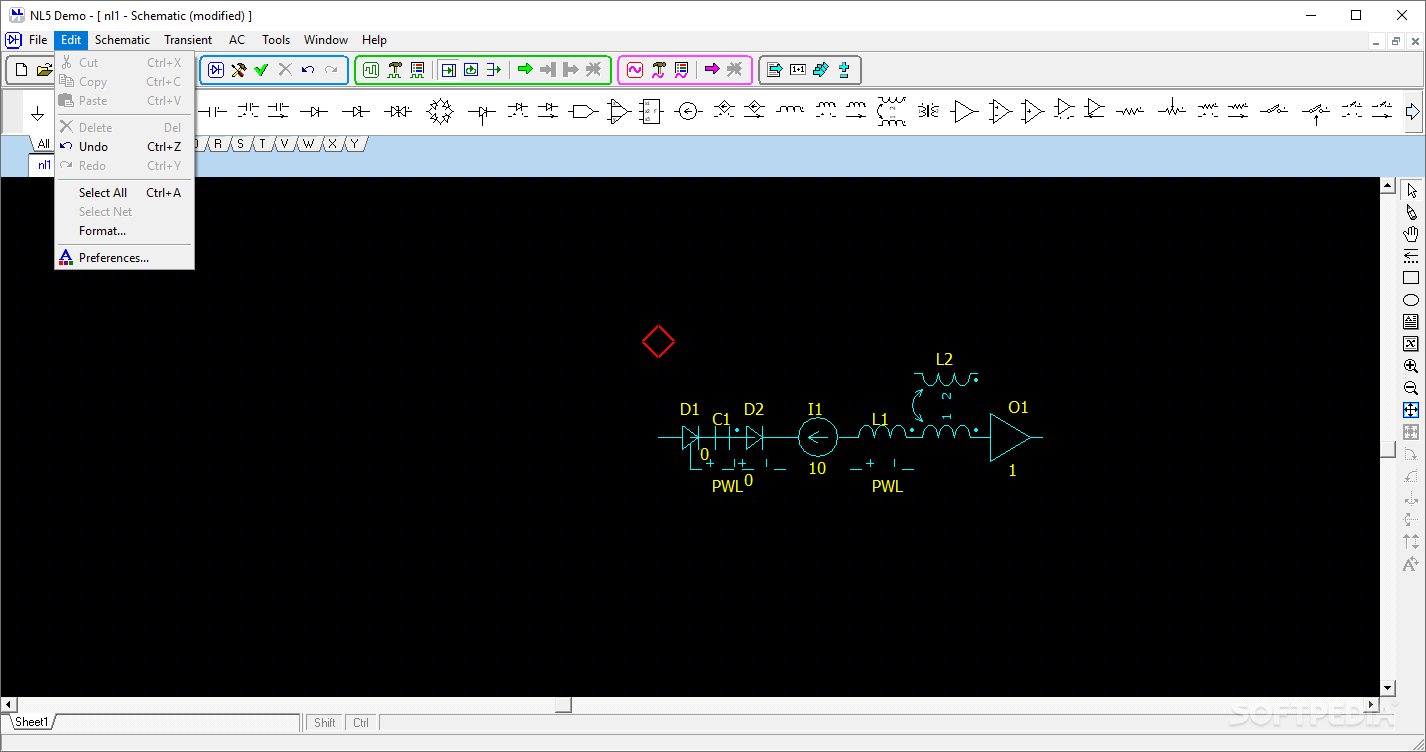Click the Shift status button
The height and width of the screenshot is (752, 1426).
[x=325, y=722]
